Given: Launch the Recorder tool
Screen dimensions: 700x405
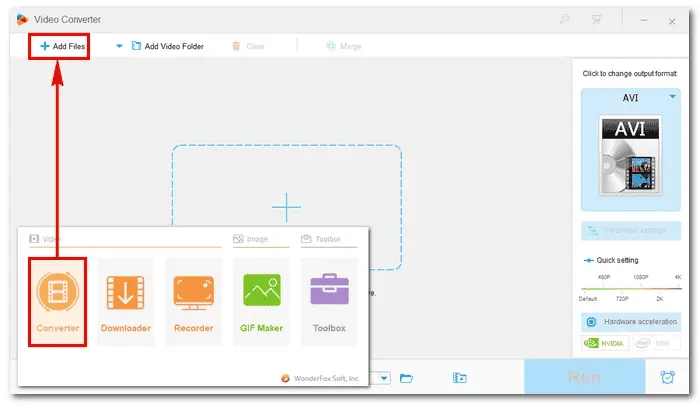Looking at the screenshot, I should [193, 302].
